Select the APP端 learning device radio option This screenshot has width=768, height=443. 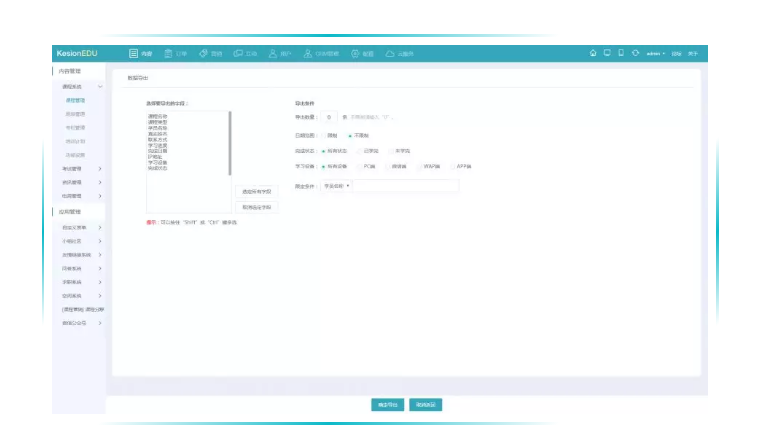tap(452, 166)
